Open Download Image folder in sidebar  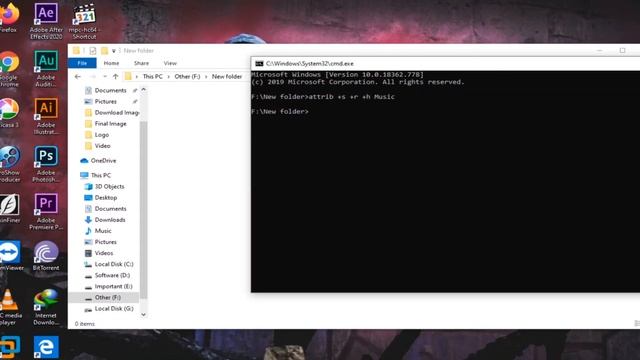(x=111, y=112)
